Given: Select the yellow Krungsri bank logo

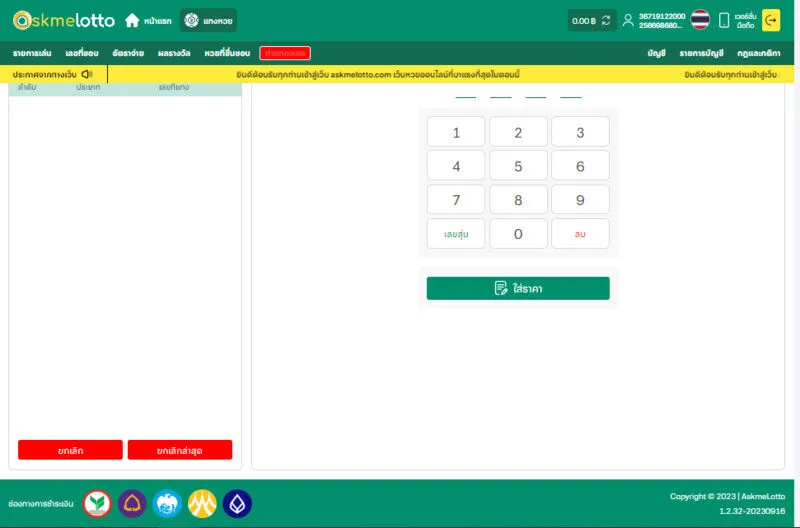Looking at the screenshot, I should [x=202, y=504].
